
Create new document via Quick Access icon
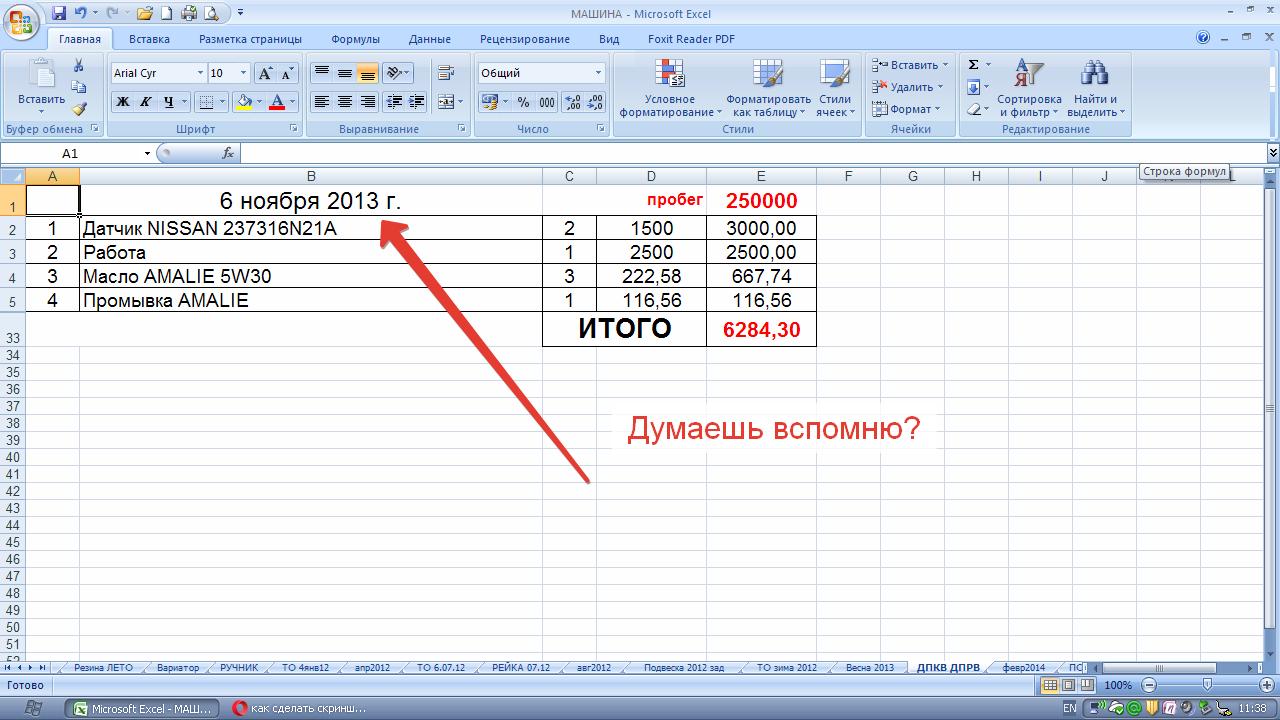(x=167, y=13)
